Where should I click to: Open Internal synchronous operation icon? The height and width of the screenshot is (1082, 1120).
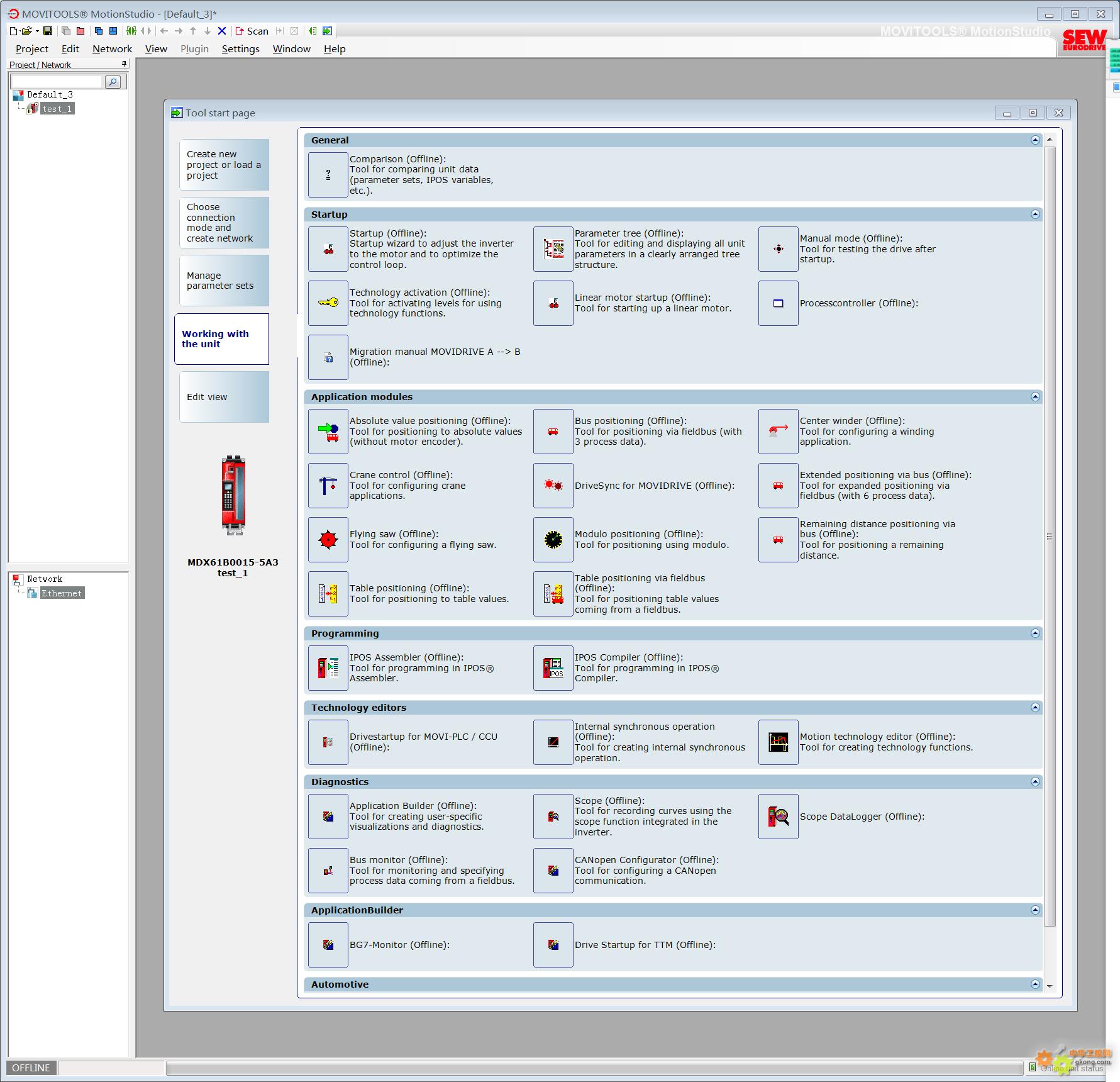(x=553, y=742)
